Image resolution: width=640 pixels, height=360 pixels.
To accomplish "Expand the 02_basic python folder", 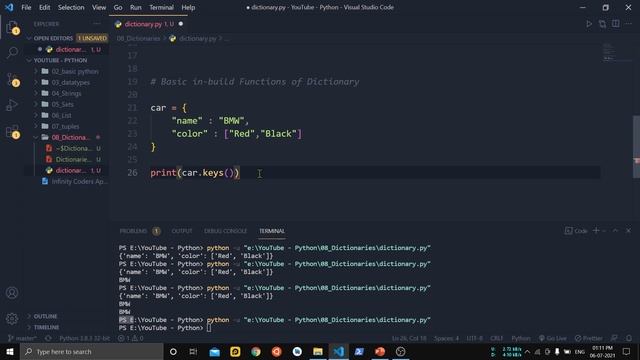I will pos(75,71).
